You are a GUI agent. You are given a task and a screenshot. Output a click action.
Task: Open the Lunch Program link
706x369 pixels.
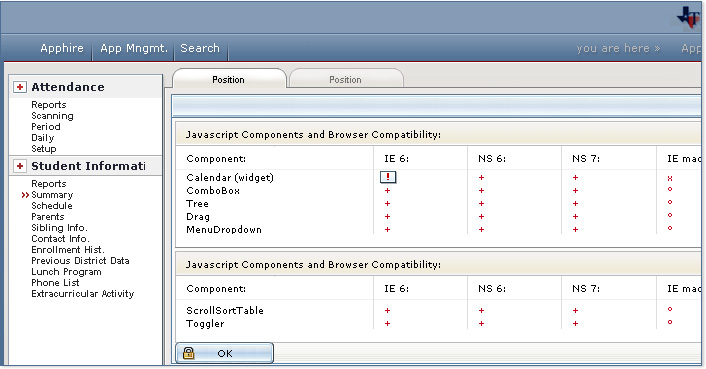(66, 272)
